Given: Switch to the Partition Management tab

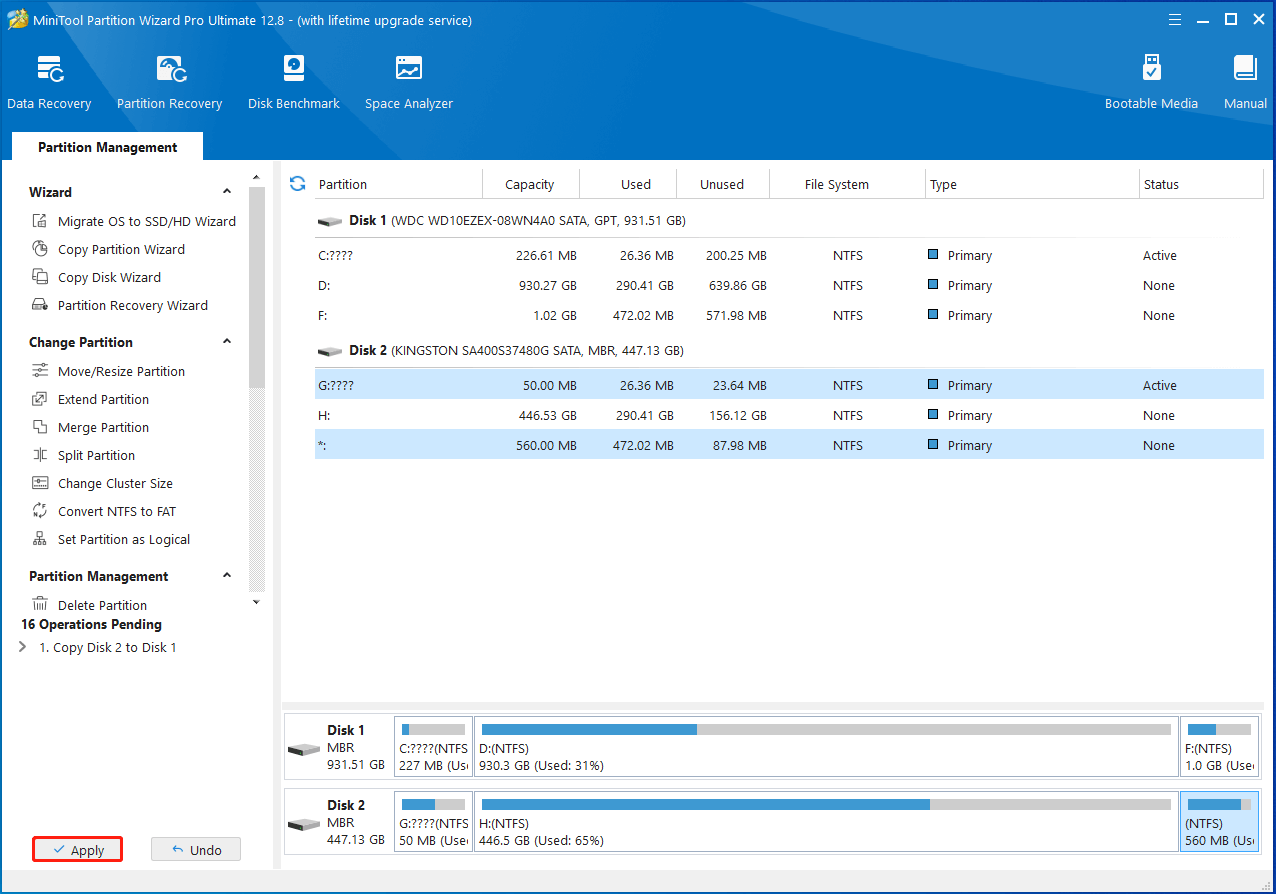Looking at the screenshot, I should click(x=108, y=147).
